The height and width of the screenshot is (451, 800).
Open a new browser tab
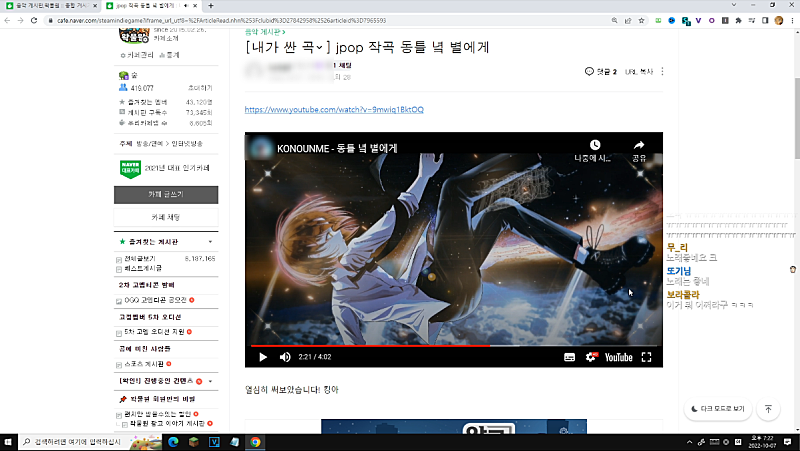[x=211, y=6]
